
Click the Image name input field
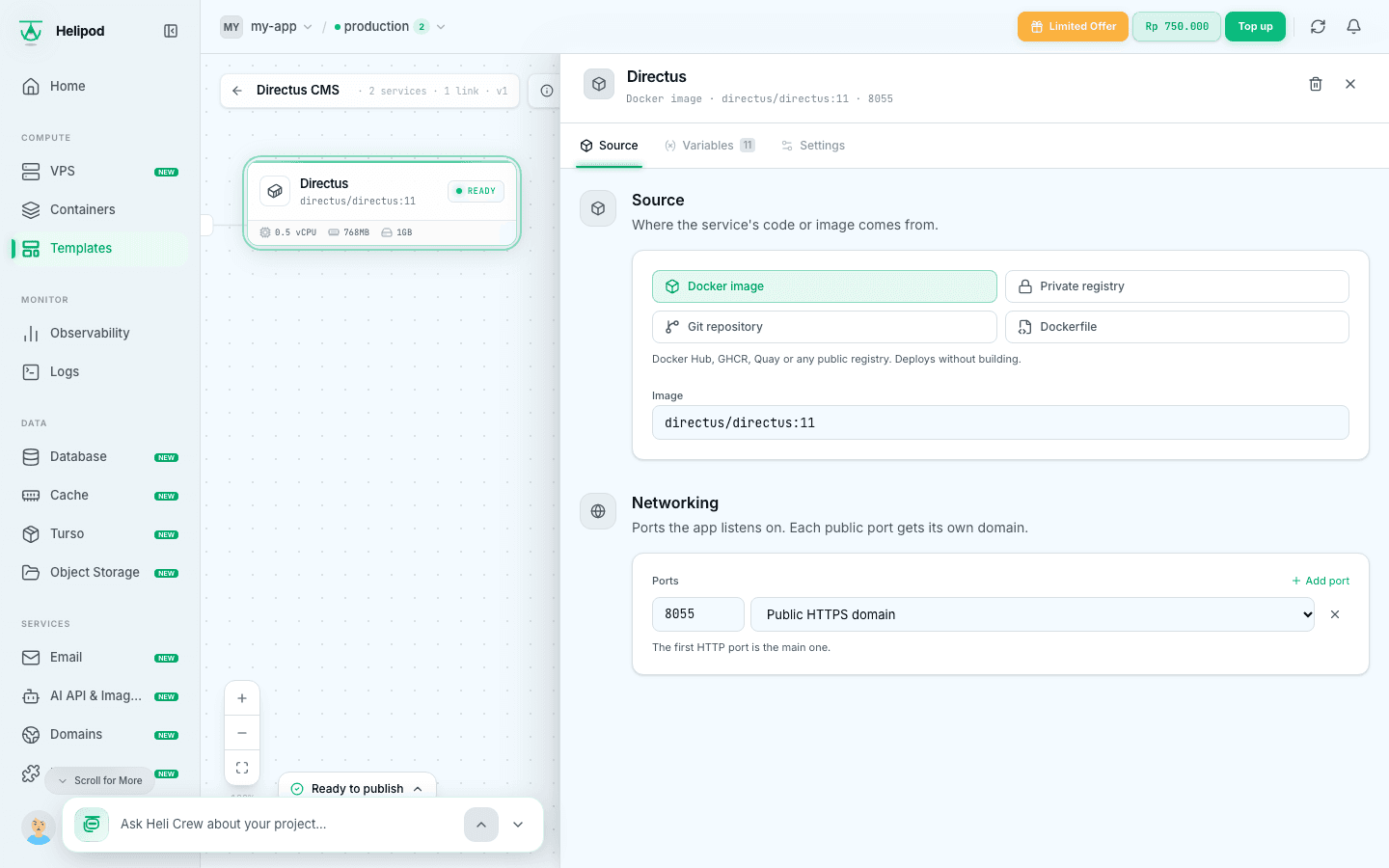click(1000, 422)
